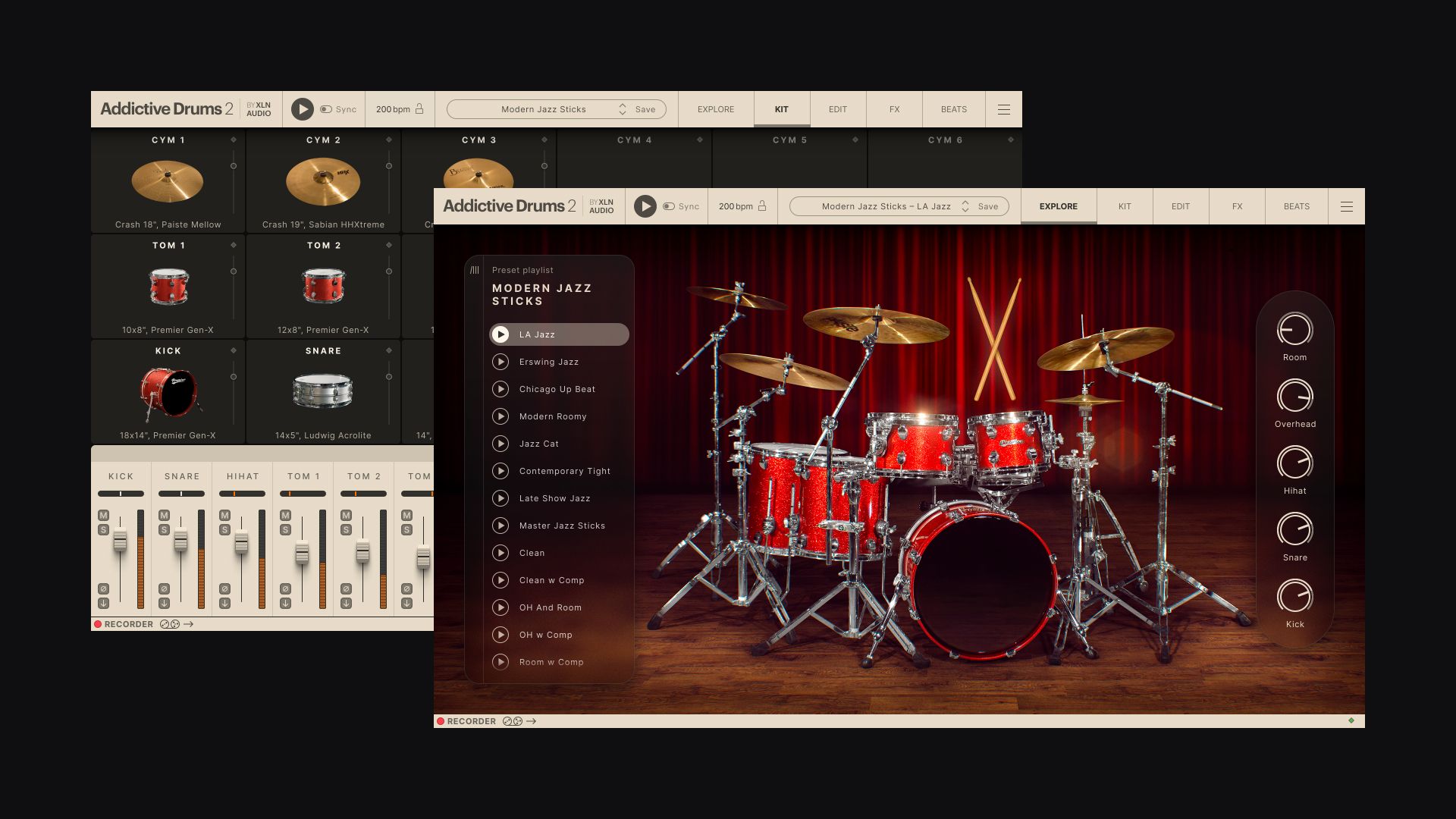Click Save button in Explore panel

coord(989,206)
